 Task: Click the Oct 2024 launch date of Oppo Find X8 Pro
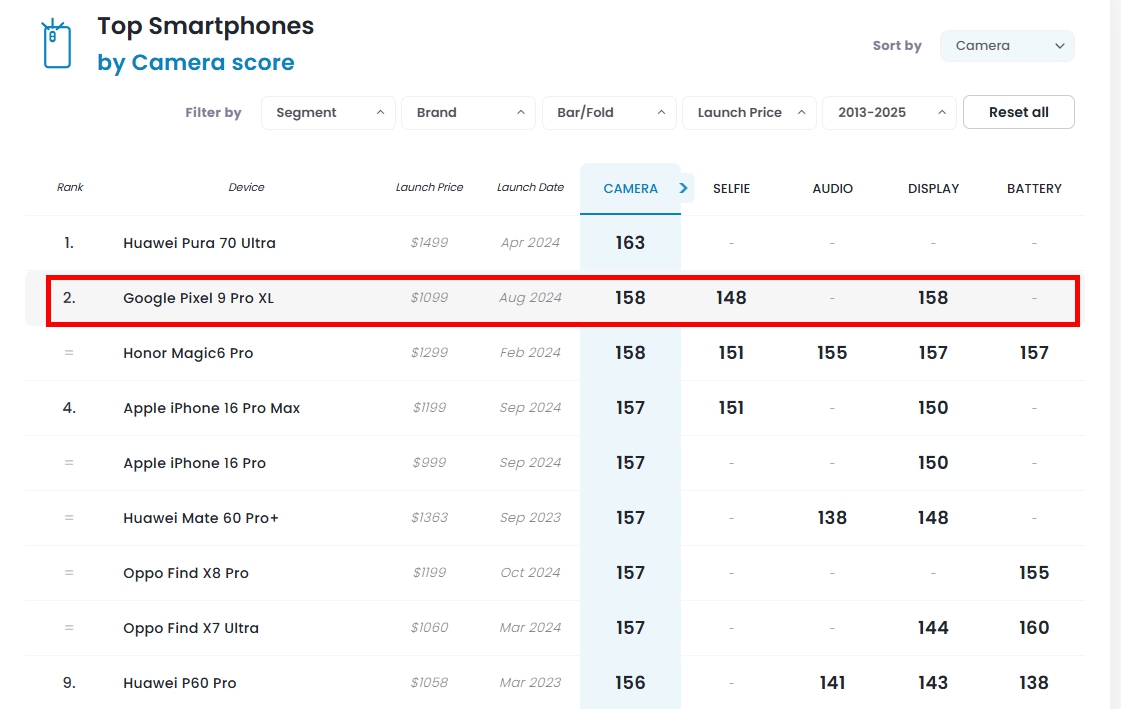pyautogui.click(x=530, y=573)
